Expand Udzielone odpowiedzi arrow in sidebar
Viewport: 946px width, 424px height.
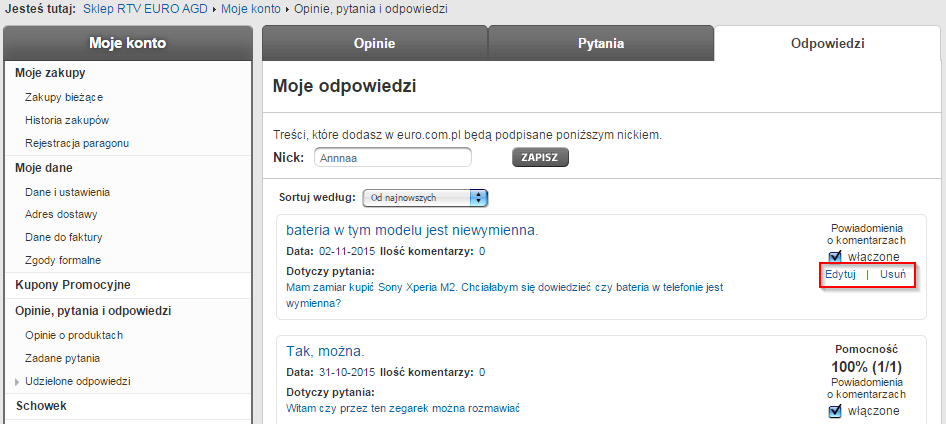point(17,381)
